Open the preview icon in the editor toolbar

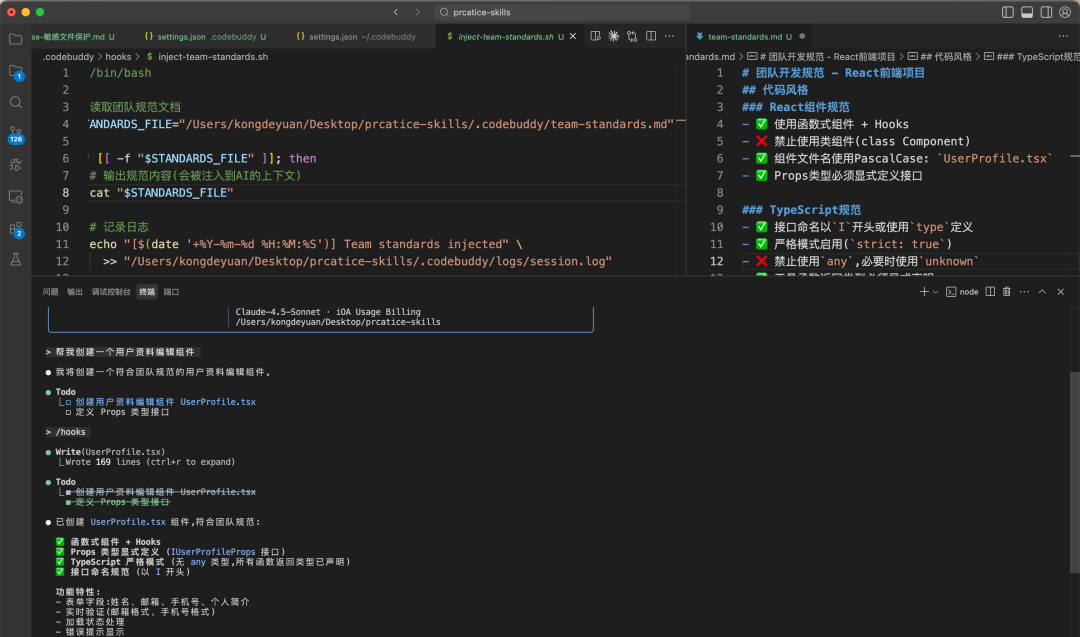tap(595, 36)
